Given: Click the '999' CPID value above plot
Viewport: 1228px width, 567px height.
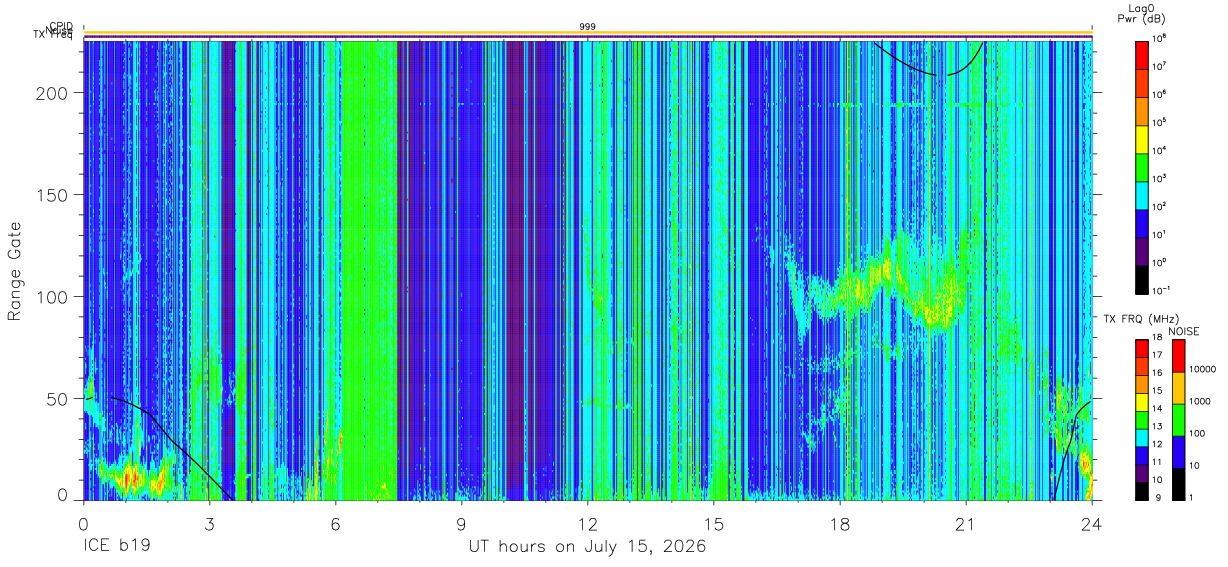Looking at the screenshot, I should click(588, 26).
